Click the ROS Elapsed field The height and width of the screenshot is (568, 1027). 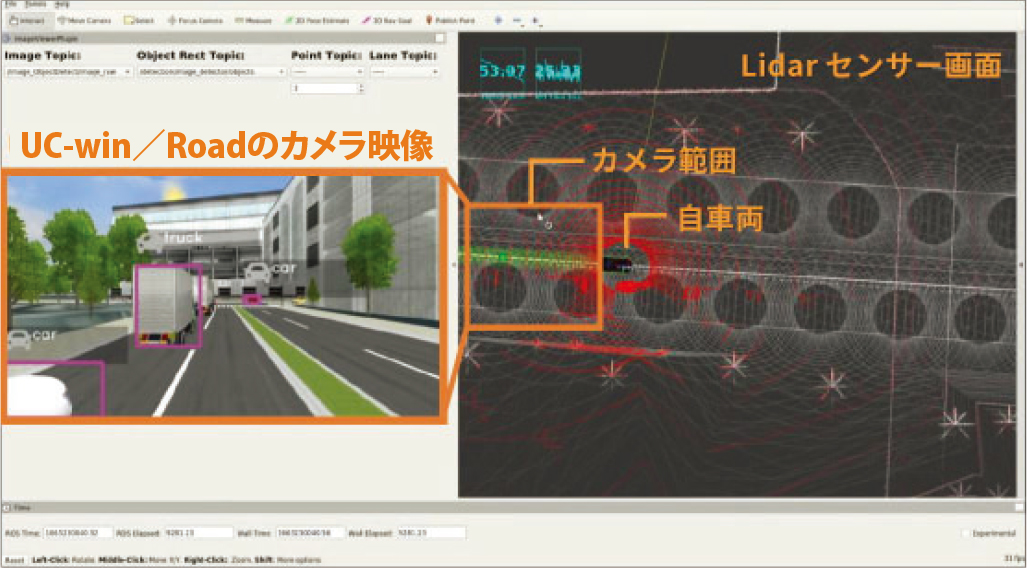pos(198,533)
